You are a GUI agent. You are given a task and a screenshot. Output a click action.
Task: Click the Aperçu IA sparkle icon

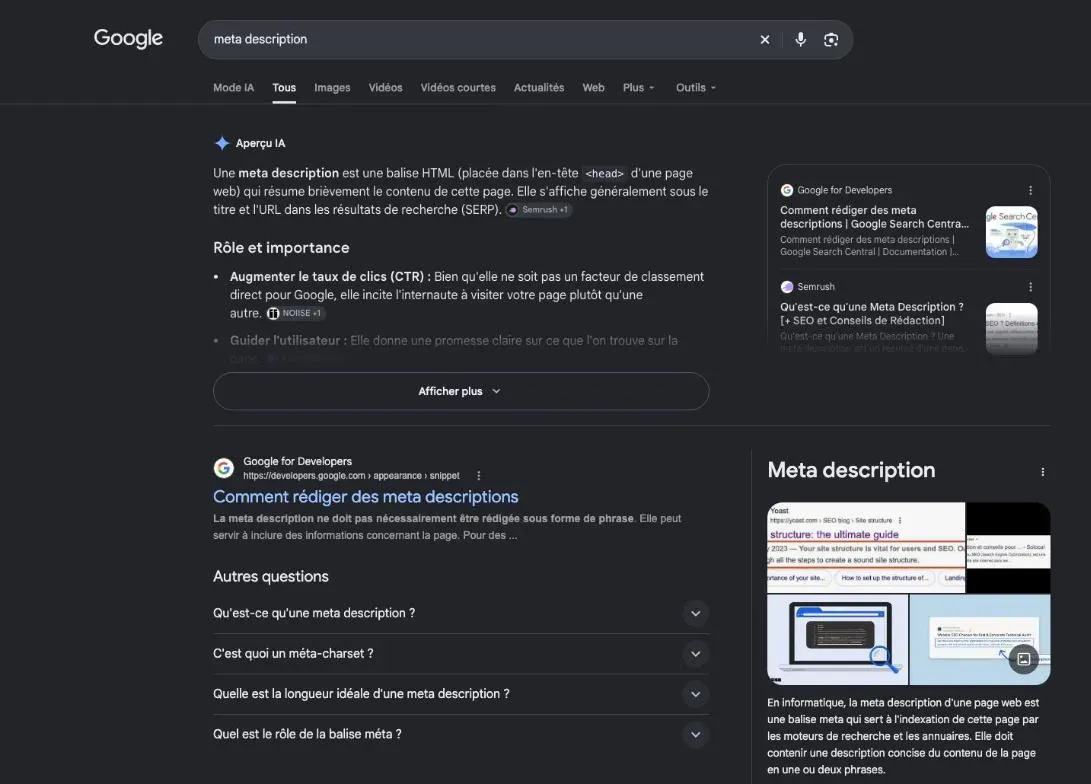(222, 143)
